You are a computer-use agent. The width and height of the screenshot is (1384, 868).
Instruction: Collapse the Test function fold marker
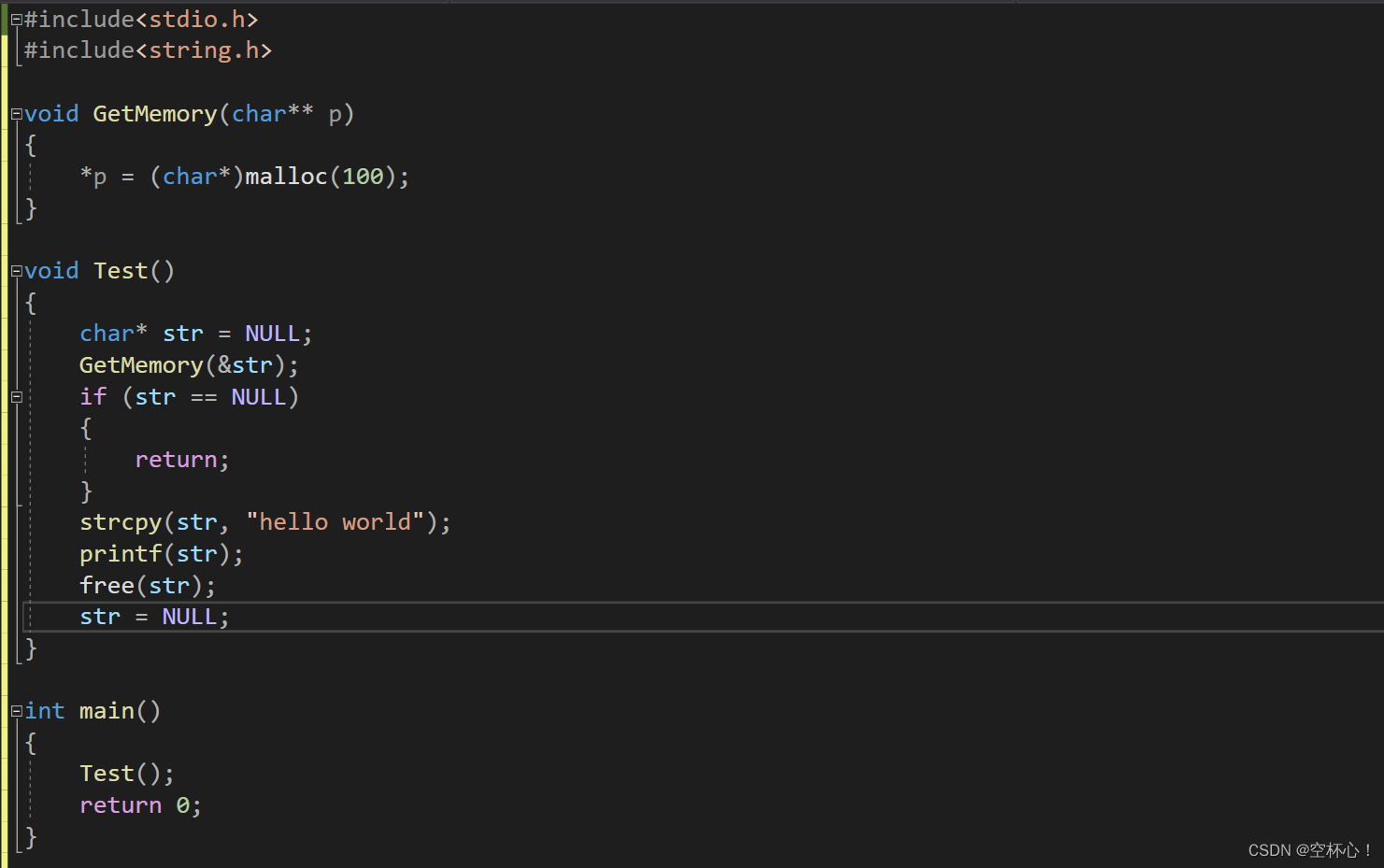click(x=16, y=271)
